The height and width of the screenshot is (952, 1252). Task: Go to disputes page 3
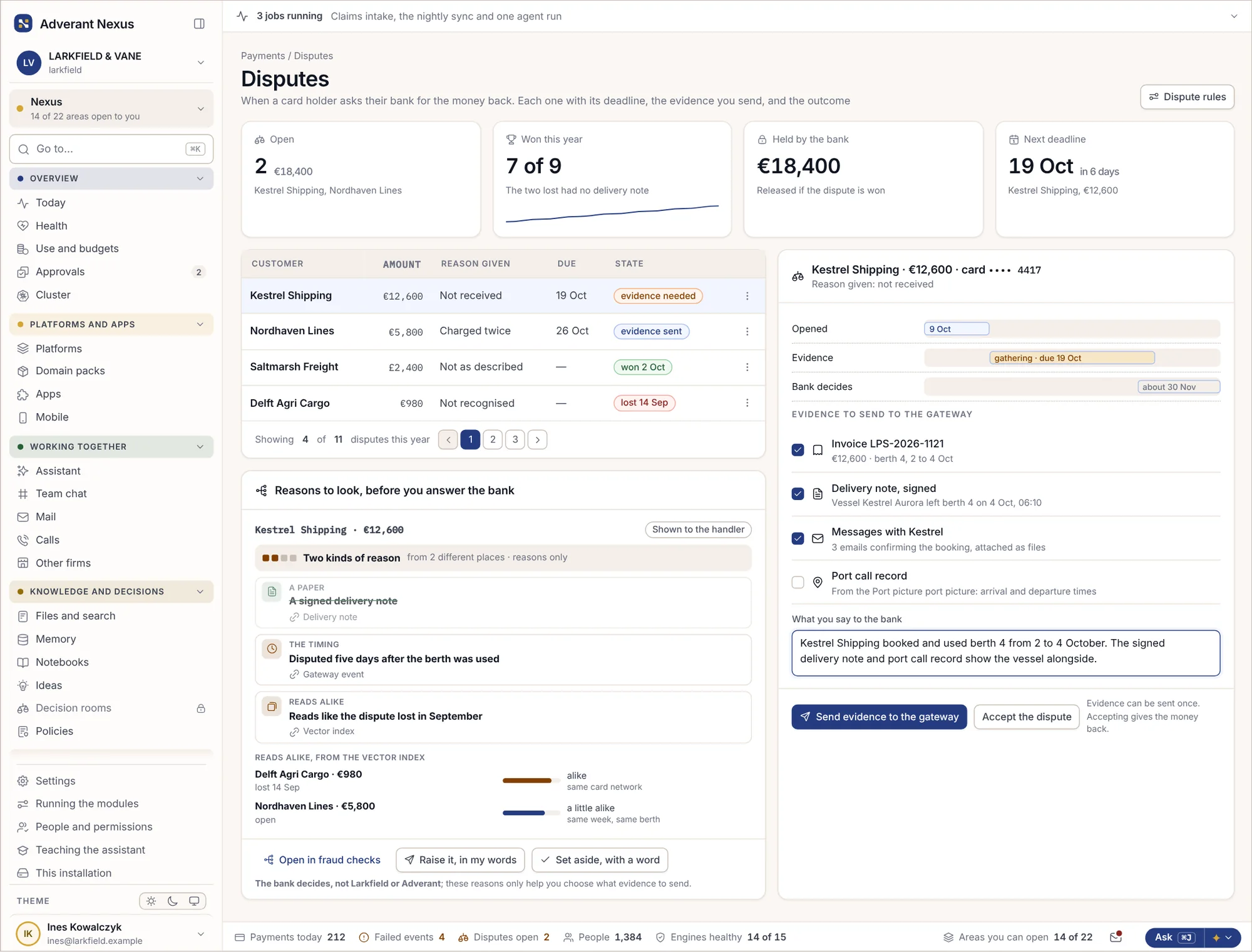(515, 439)
